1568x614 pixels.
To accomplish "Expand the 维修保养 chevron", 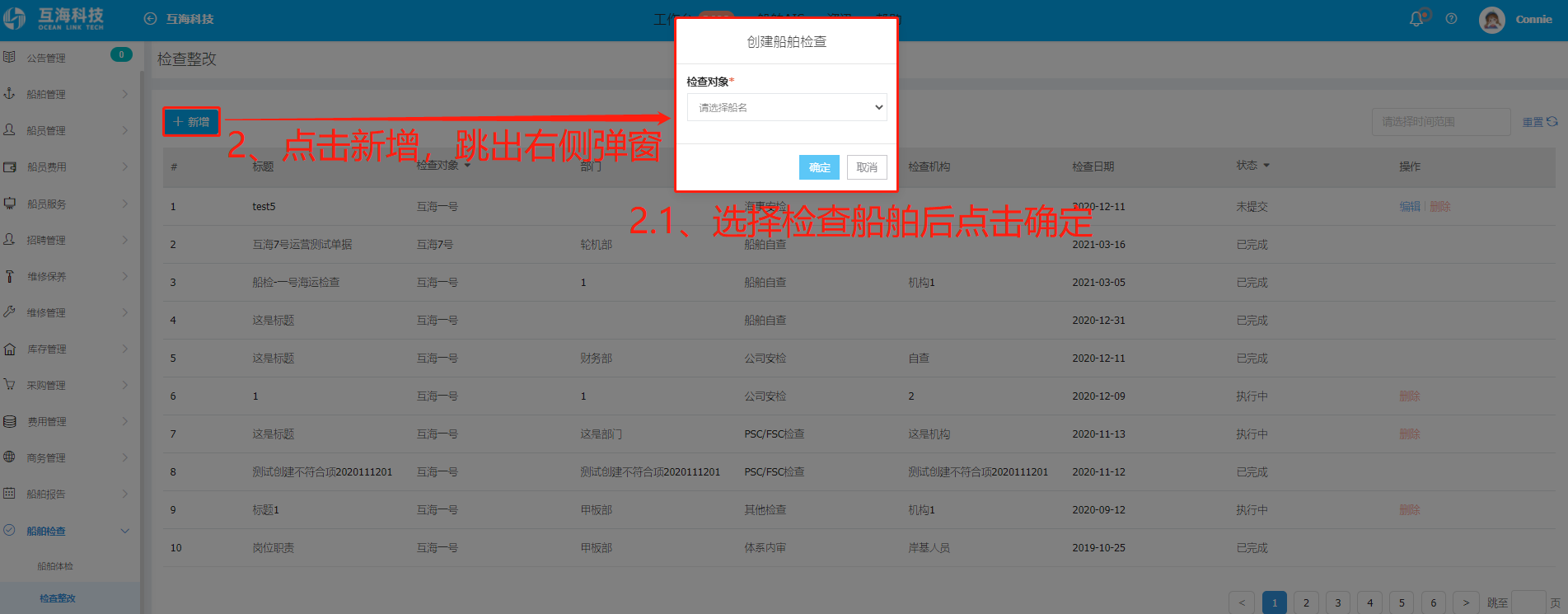I will (x=125, y=276).
